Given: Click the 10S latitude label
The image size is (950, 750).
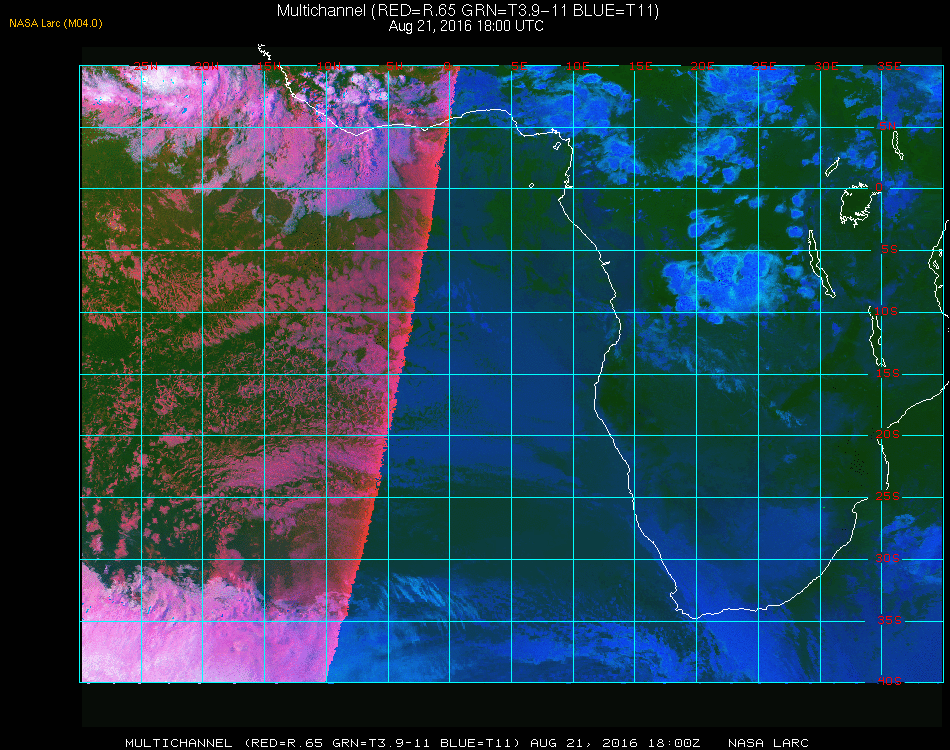Looking at the screenshot, I should 886,311.
